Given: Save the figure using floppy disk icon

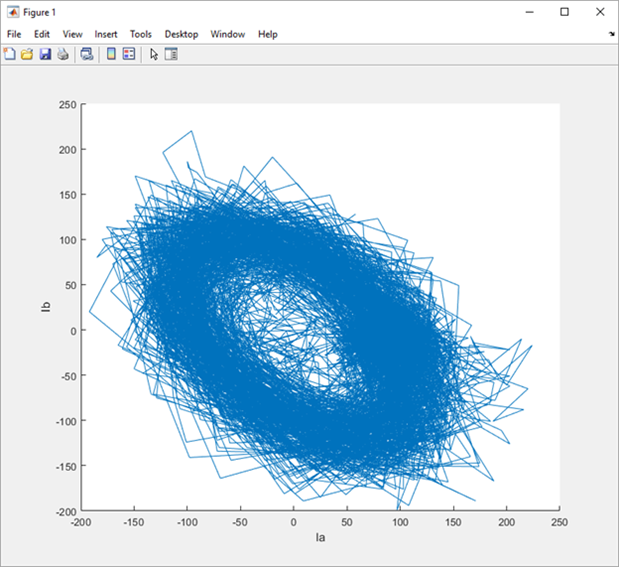Looking at the screenshot, I should (x=45, y=54).
